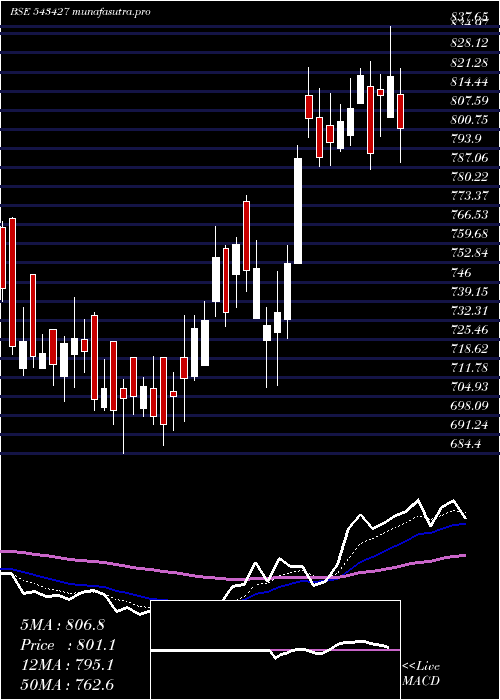
Task: Click the 691.24 price axis label
Action: tap(469, 424)
